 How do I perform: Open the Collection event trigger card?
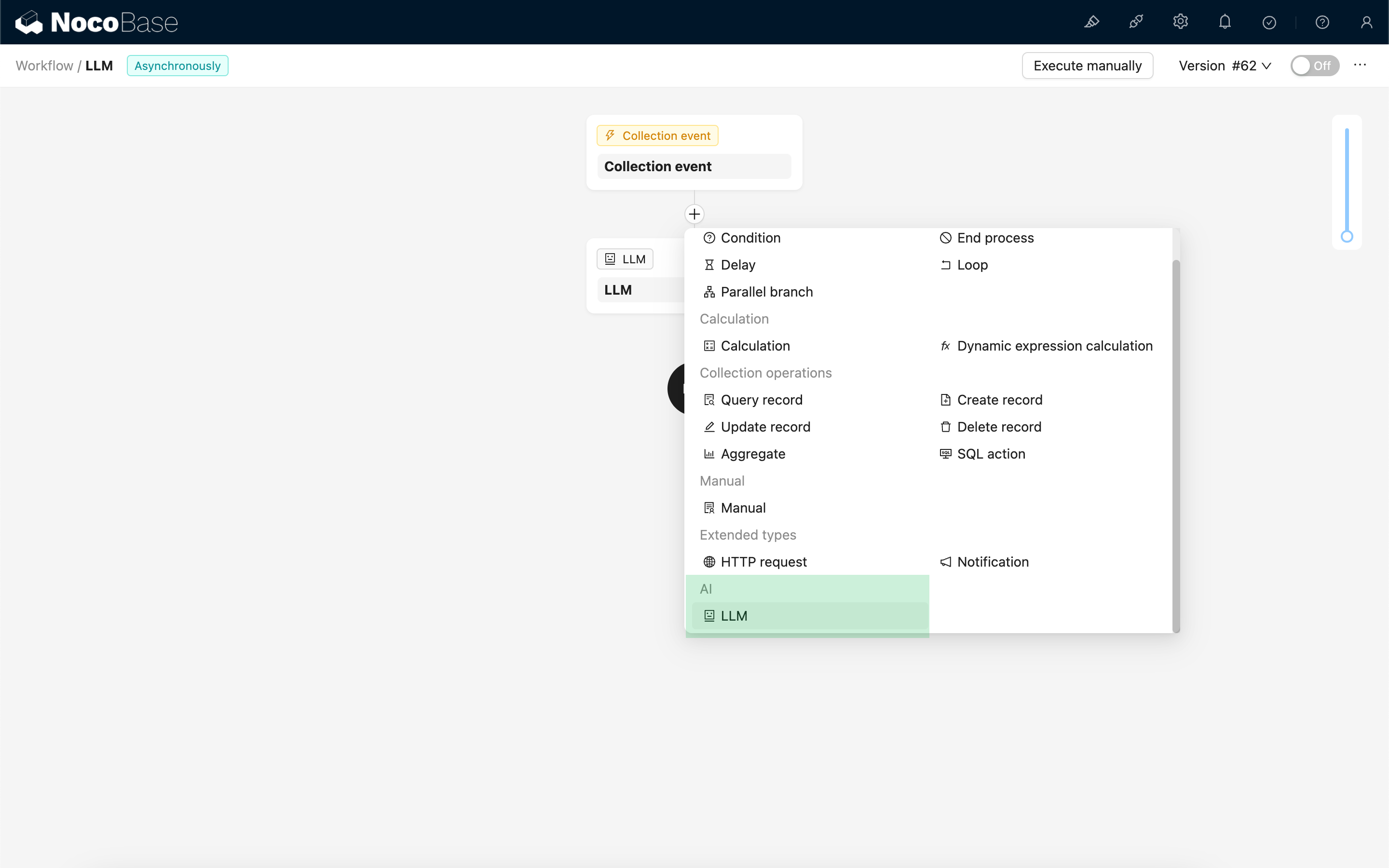[x=694, y=166]
